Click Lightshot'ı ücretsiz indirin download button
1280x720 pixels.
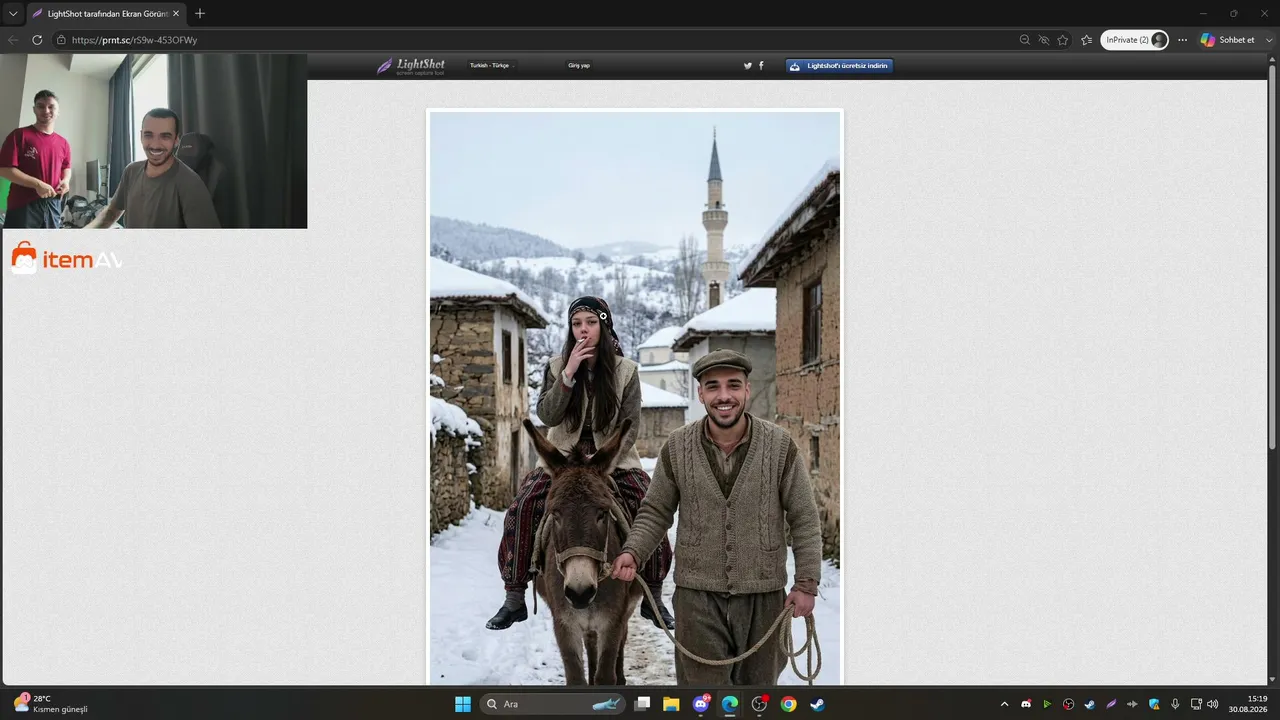point(839,66)
